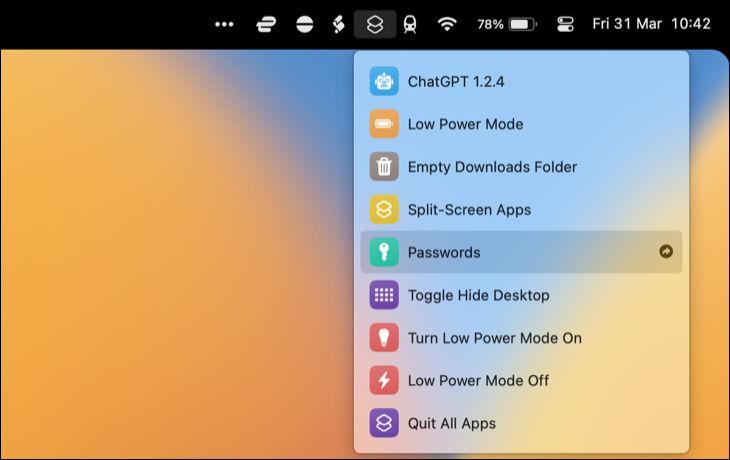Select the Passwords shortcut
Screen dimensions: 730x460
pos(521,252)
